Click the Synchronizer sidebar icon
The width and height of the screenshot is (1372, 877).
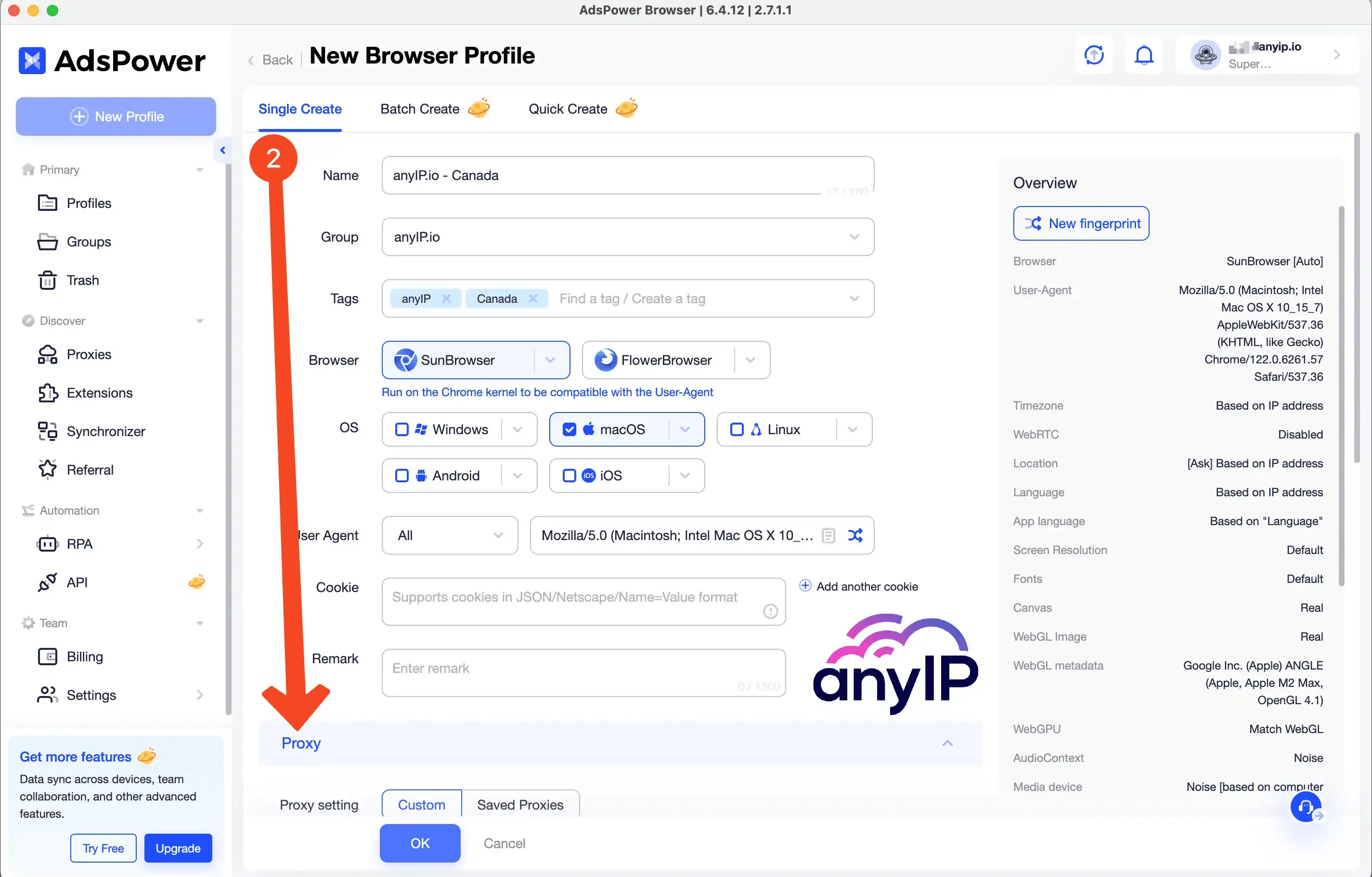(49, 431)
